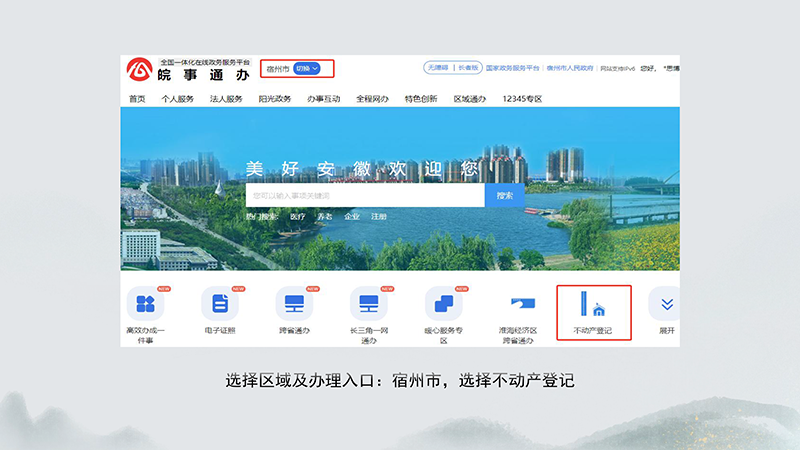The image size is (800, 450).
Task: Select the 不动产登记 icon
Action: pos(594,303)
